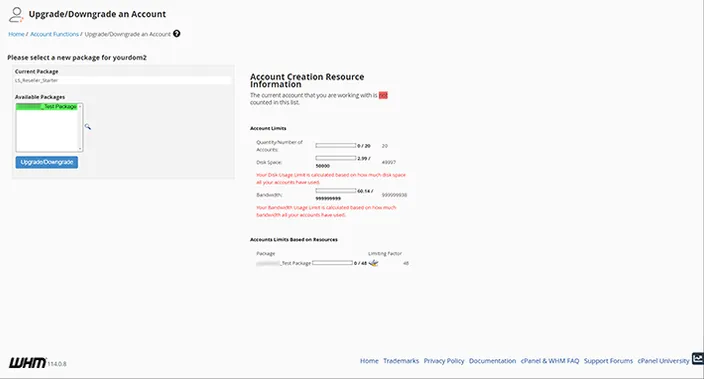Open Account Functions breadcrumb link
The width and height of the screenshot is (704, 379).
(54, 34)
